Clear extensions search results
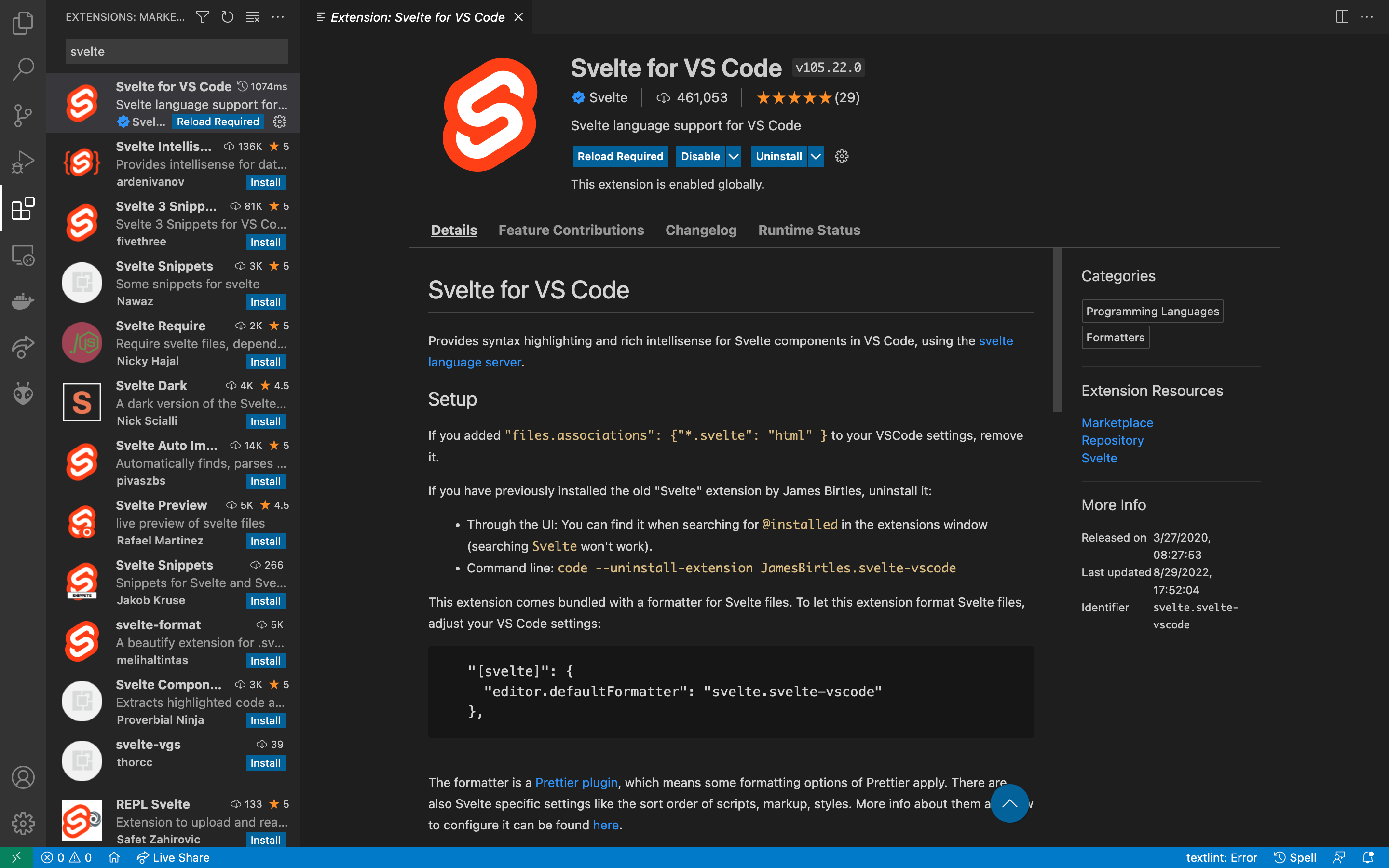1389x868 pixels. point(253,17)
